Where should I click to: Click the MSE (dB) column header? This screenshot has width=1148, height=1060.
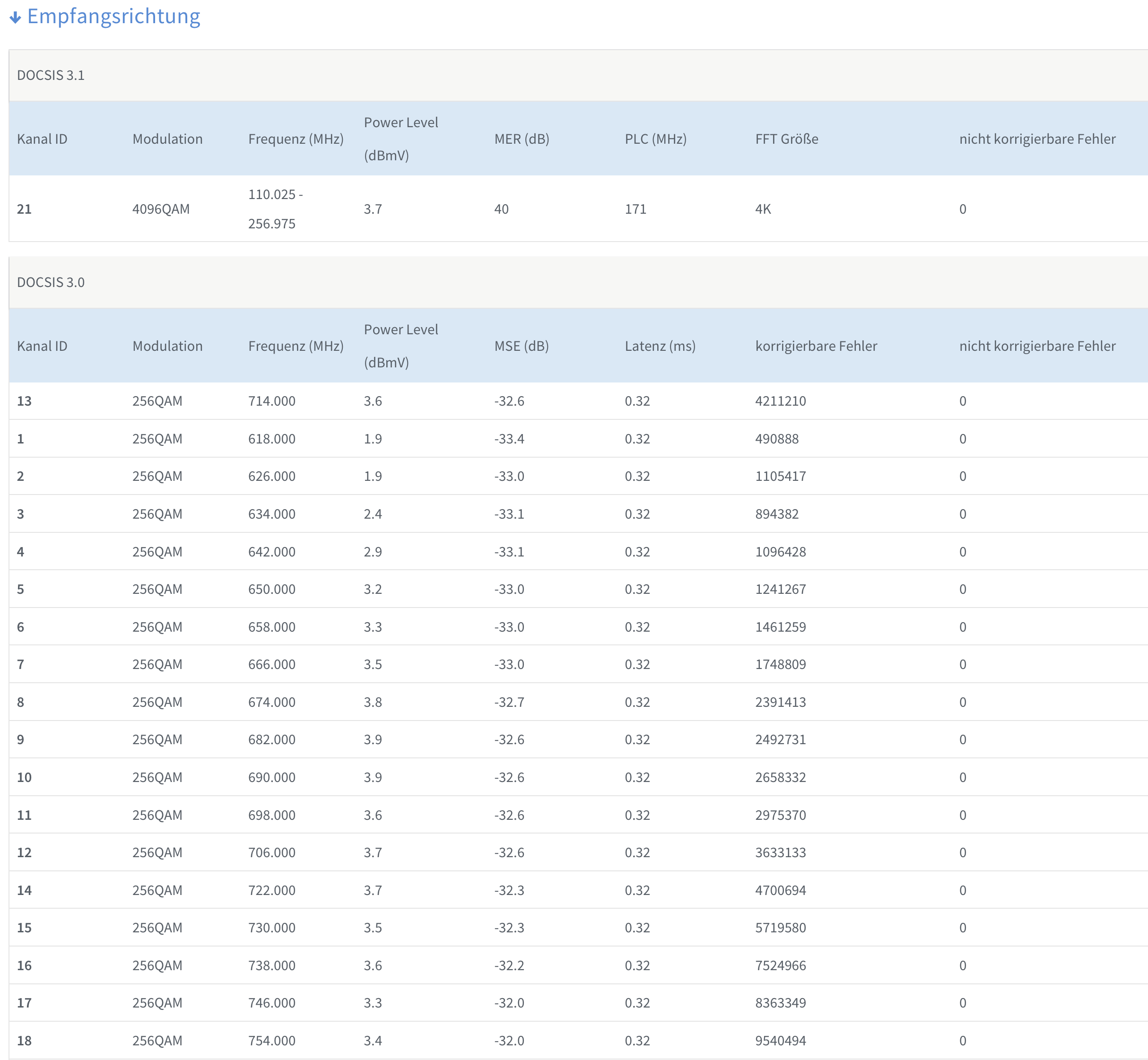click(x=522, y=346)
